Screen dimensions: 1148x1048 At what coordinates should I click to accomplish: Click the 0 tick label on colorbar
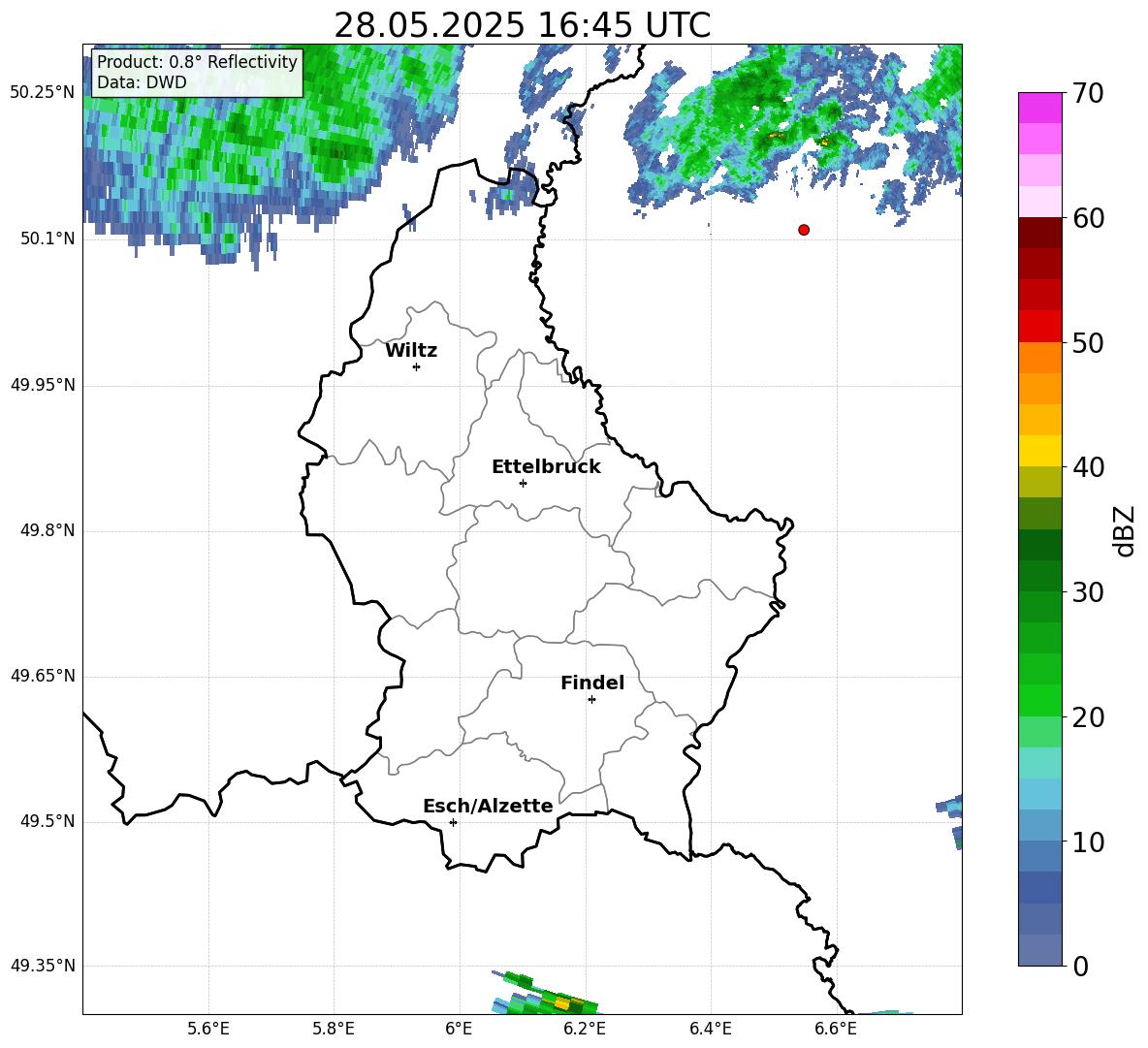[1079, 966]
